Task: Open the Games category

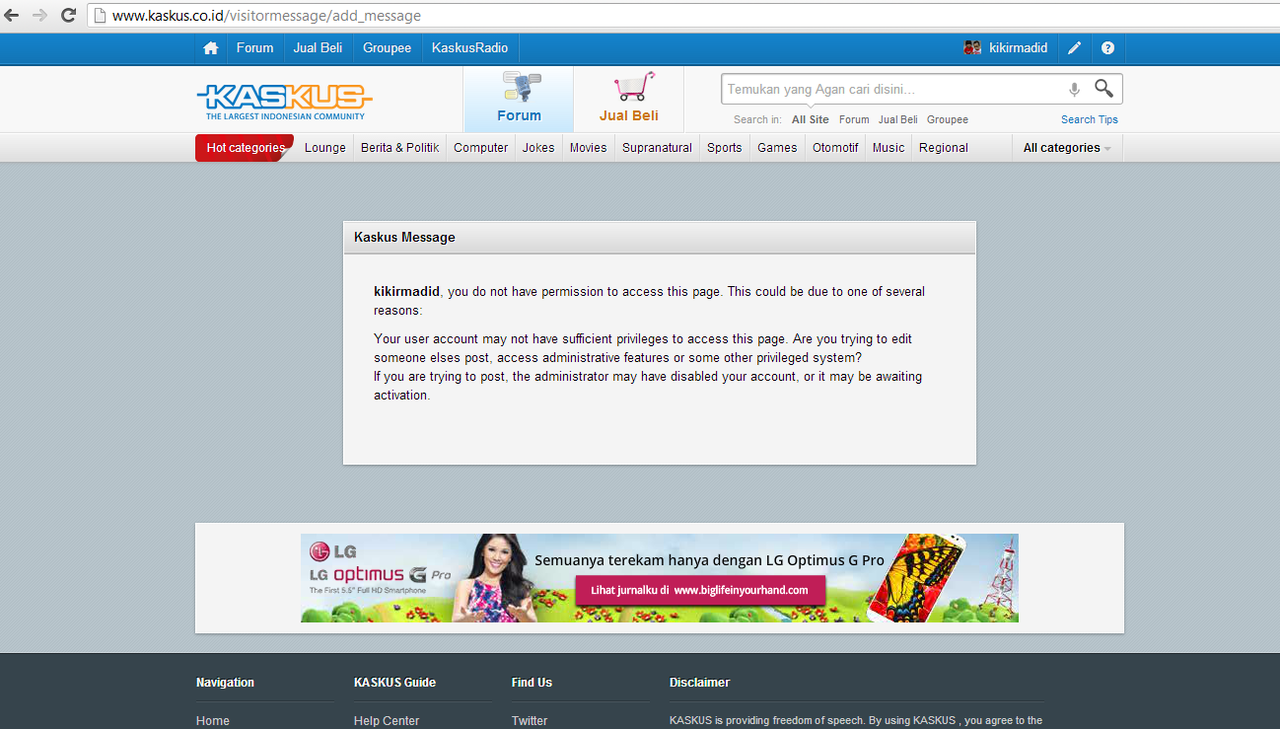Action: pyautogui.click(x=777, y=148)
